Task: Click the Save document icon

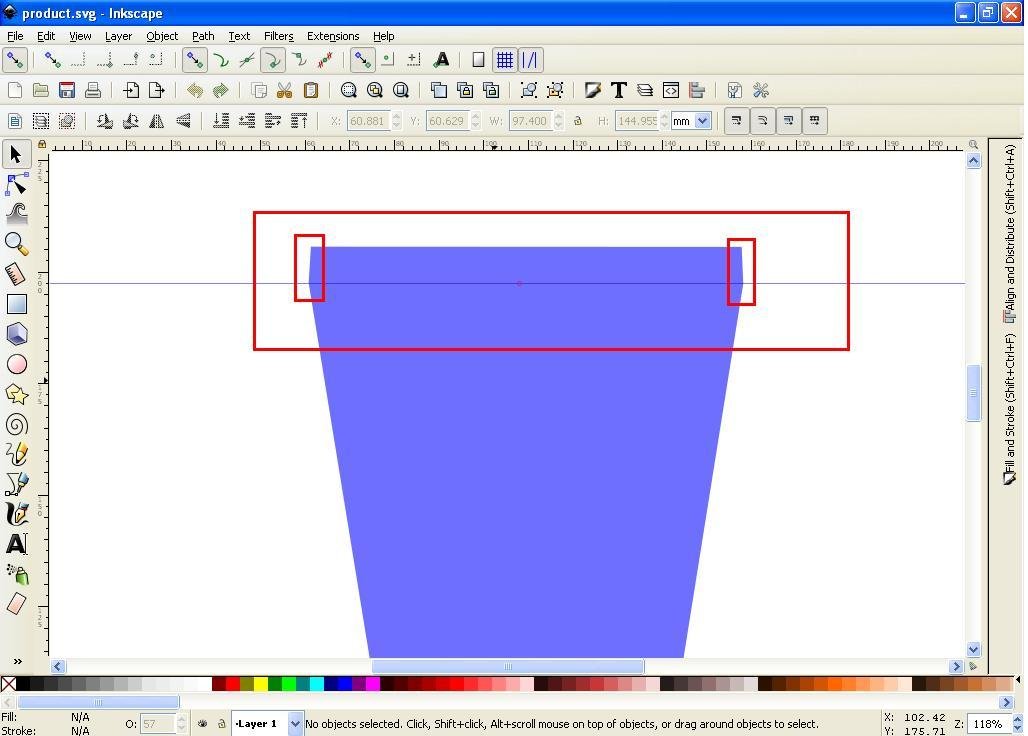Action: pyautogui.click(x=66, y=90)
